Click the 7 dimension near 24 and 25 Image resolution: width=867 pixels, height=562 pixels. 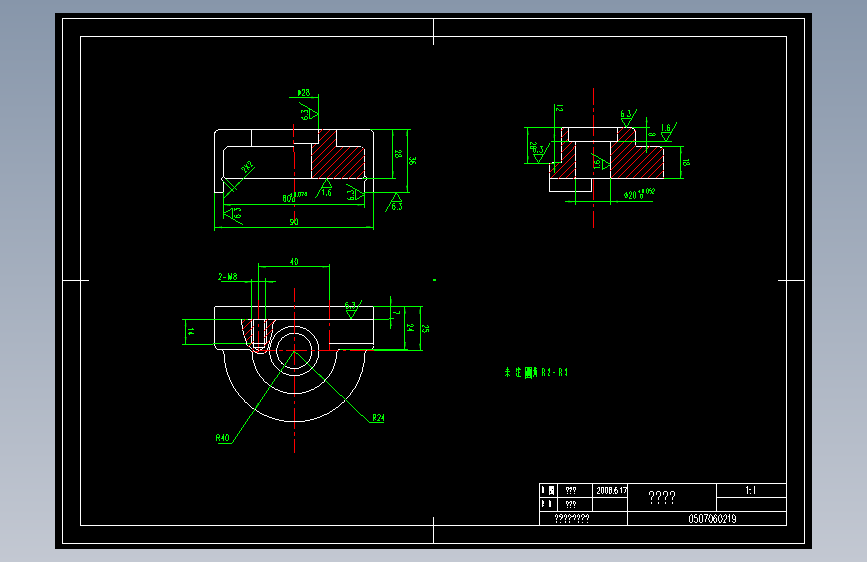[x=396, y=313]
